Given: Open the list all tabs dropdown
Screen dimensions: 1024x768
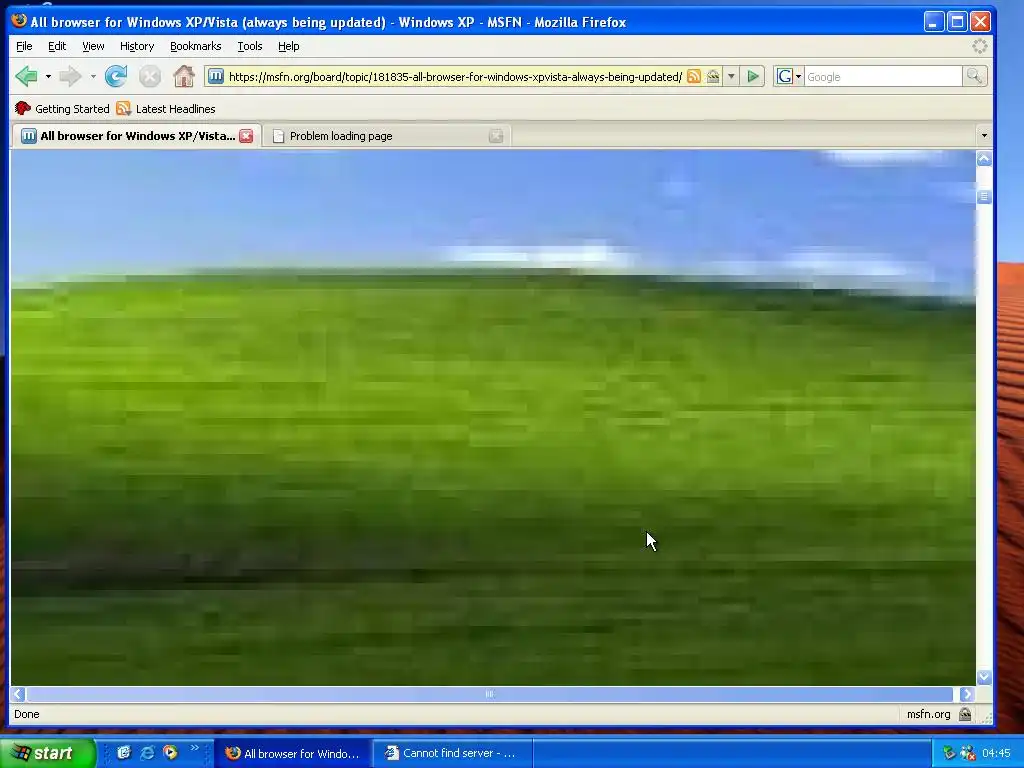Looking at the screenshot, I should (984, 136).
